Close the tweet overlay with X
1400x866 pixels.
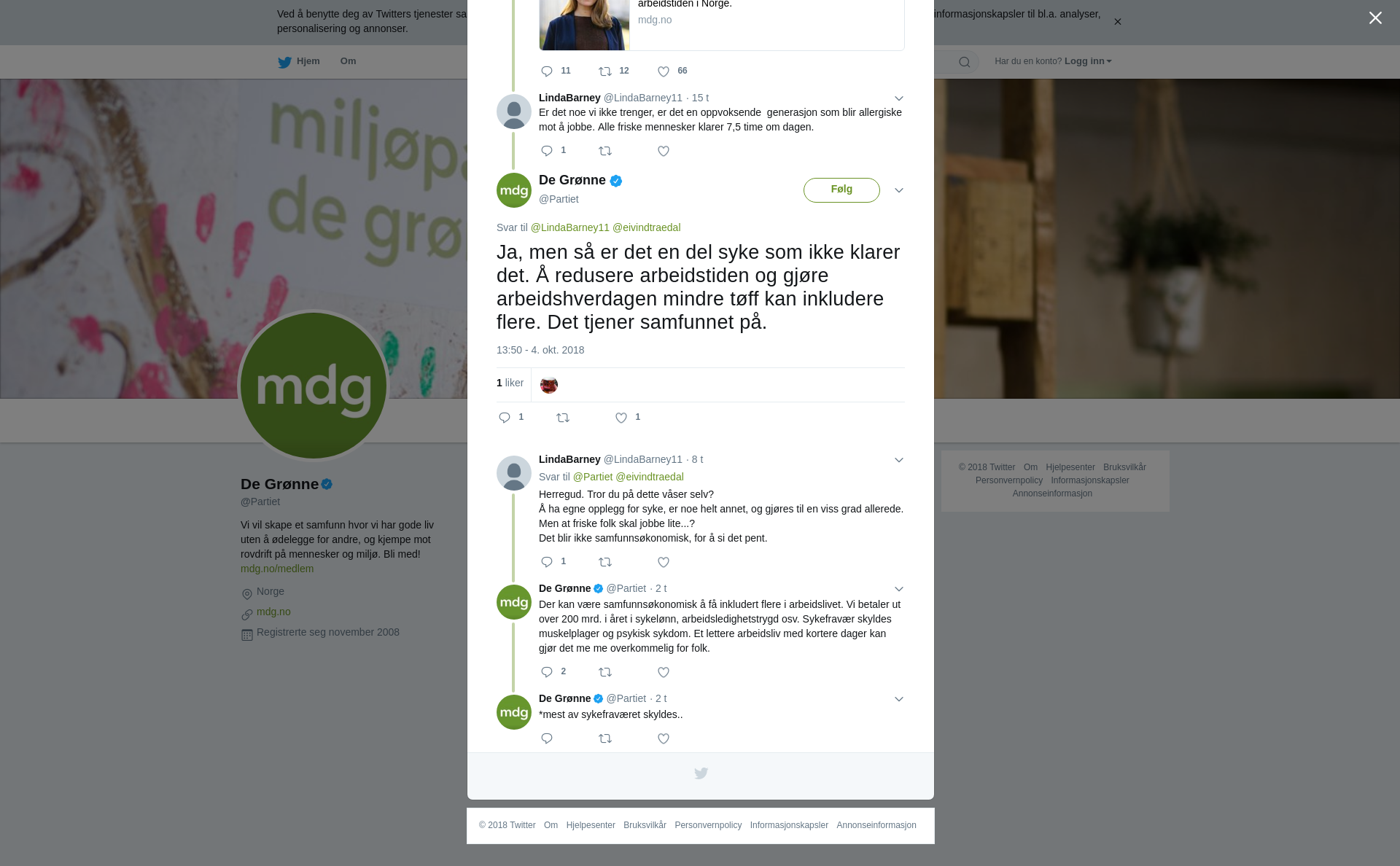pyautogui.click(x=1375, y=18)
